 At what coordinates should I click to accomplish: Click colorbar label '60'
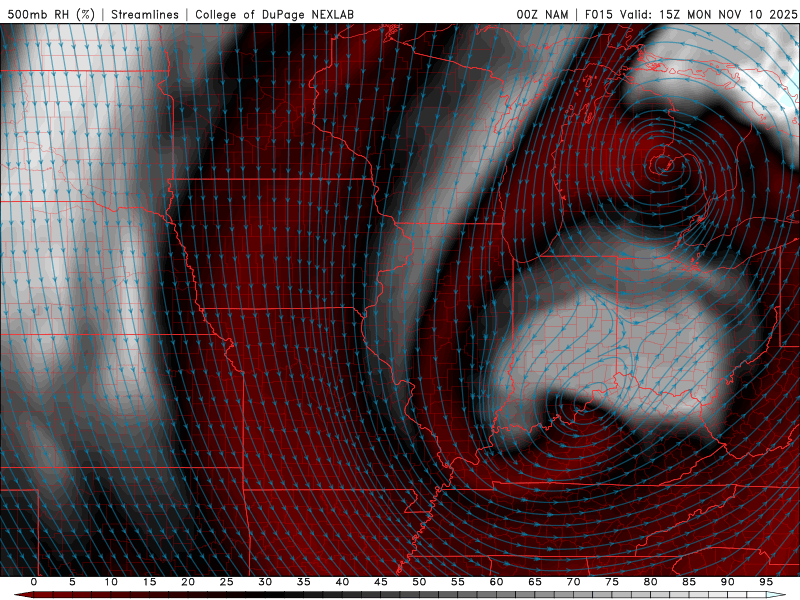(x=496, y=582)
